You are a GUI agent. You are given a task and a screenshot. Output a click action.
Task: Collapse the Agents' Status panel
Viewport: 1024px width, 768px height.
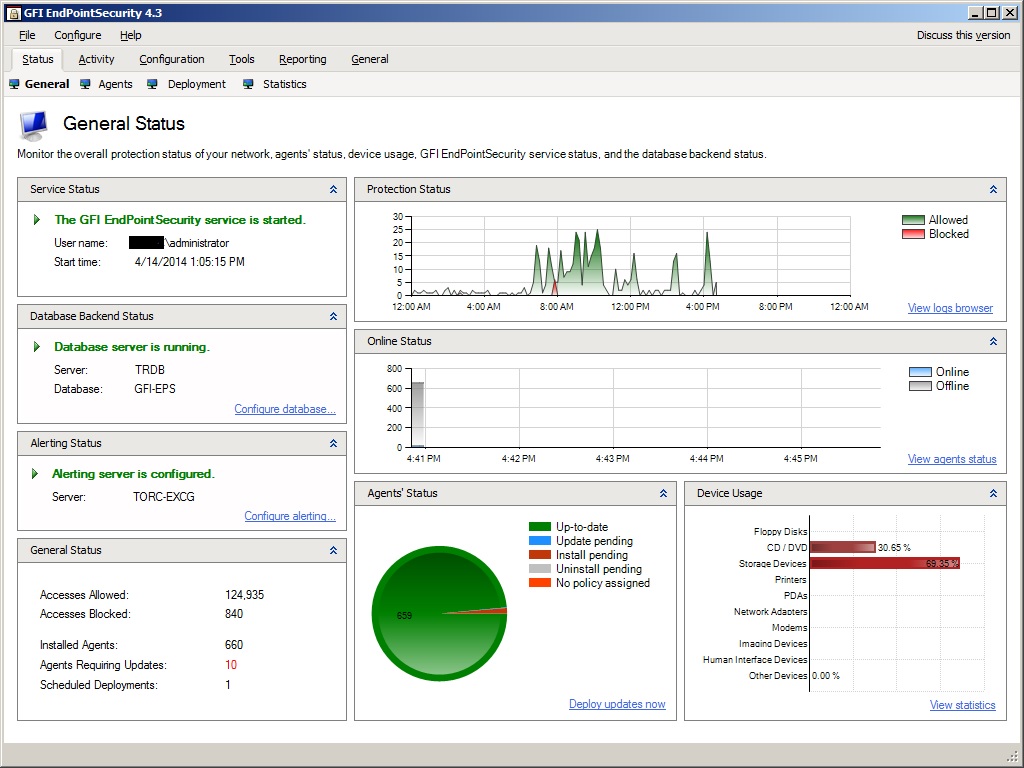pos(664,493)
